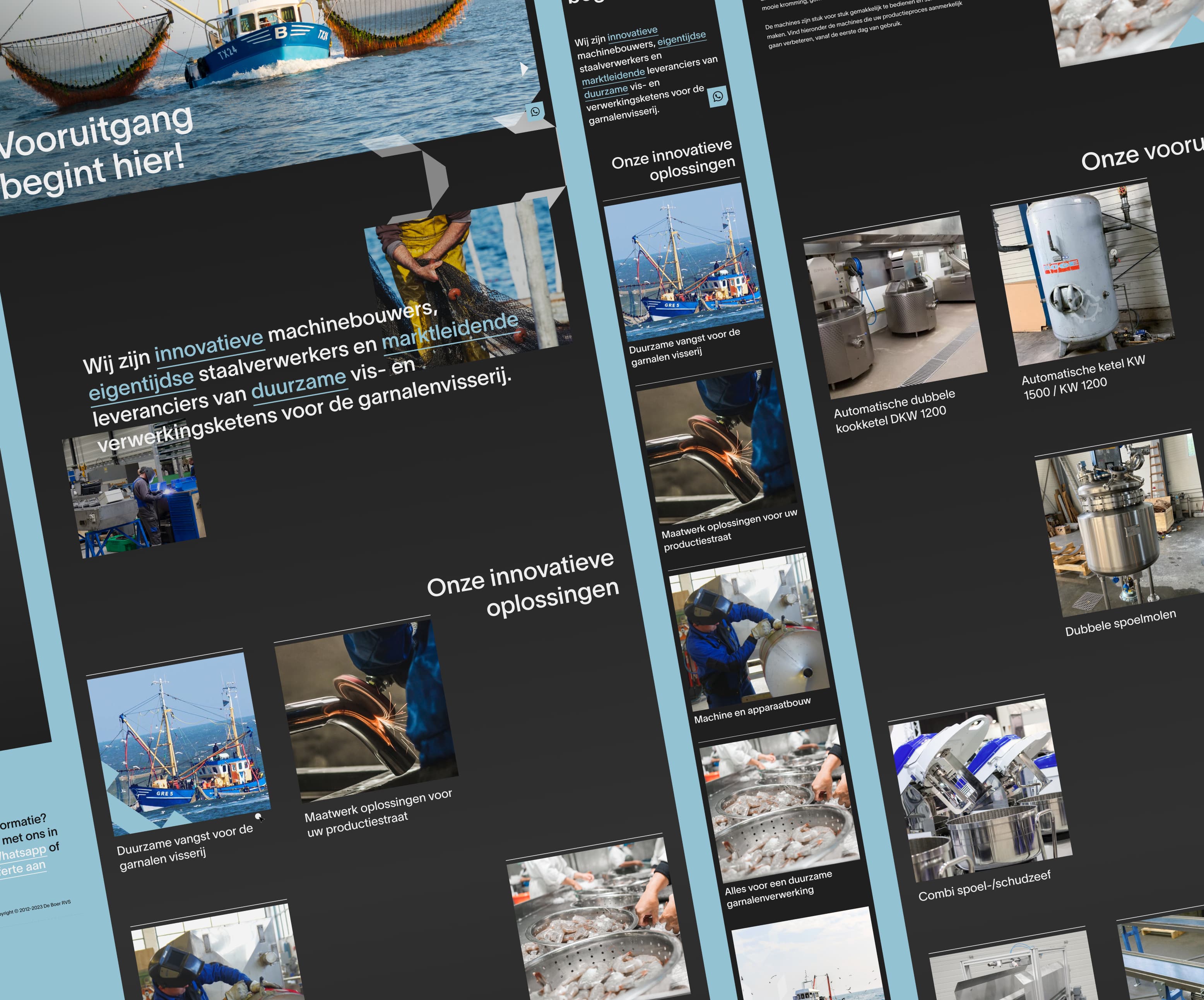
Task: Advance the hero slider with the white arrow
Action: [x=523, y=68]
